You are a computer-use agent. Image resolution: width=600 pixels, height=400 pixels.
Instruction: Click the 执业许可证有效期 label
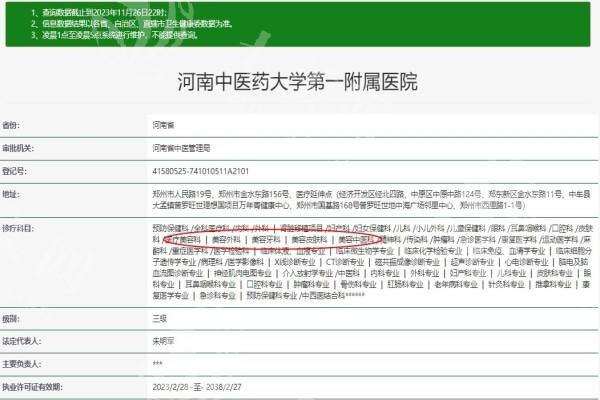(32, 387)
